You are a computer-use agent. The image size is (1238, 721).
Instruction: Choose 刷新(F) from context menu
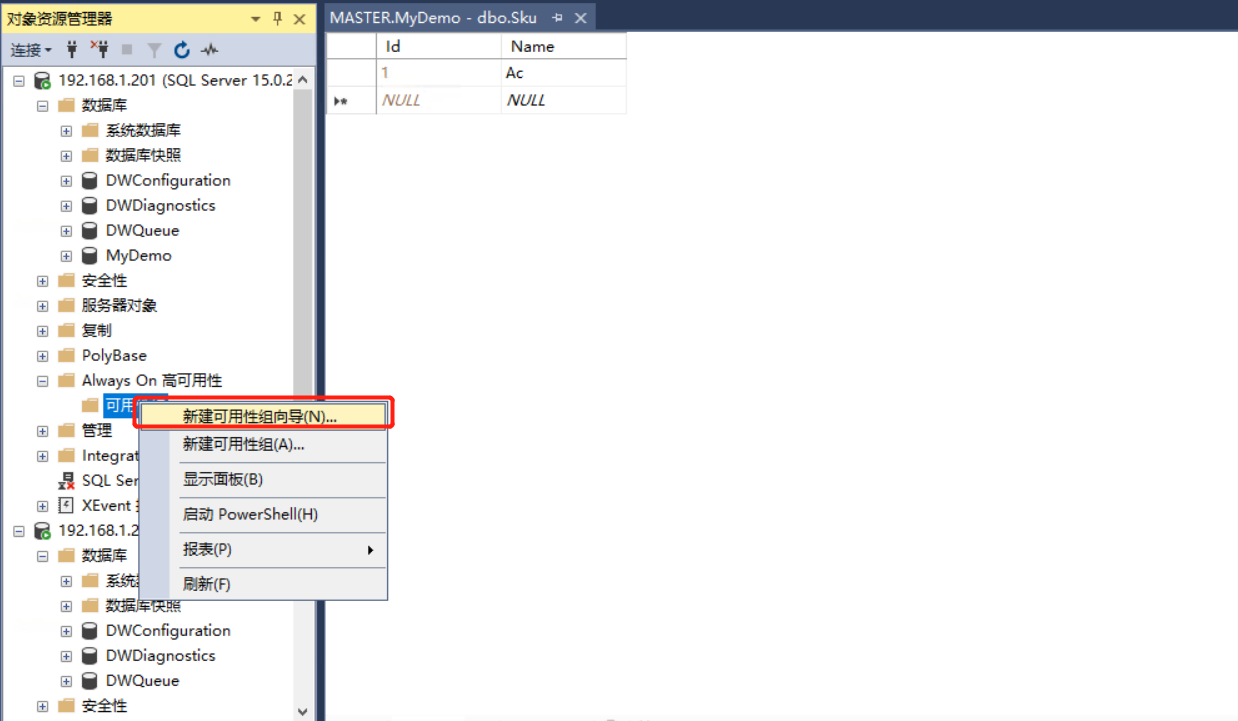pyautogui.click(x=262, y=584)
